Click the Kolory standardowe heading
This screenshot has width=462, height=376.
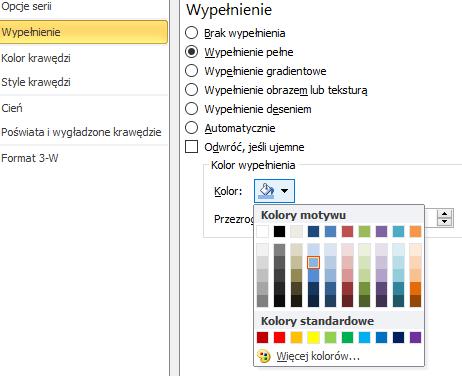317,321
